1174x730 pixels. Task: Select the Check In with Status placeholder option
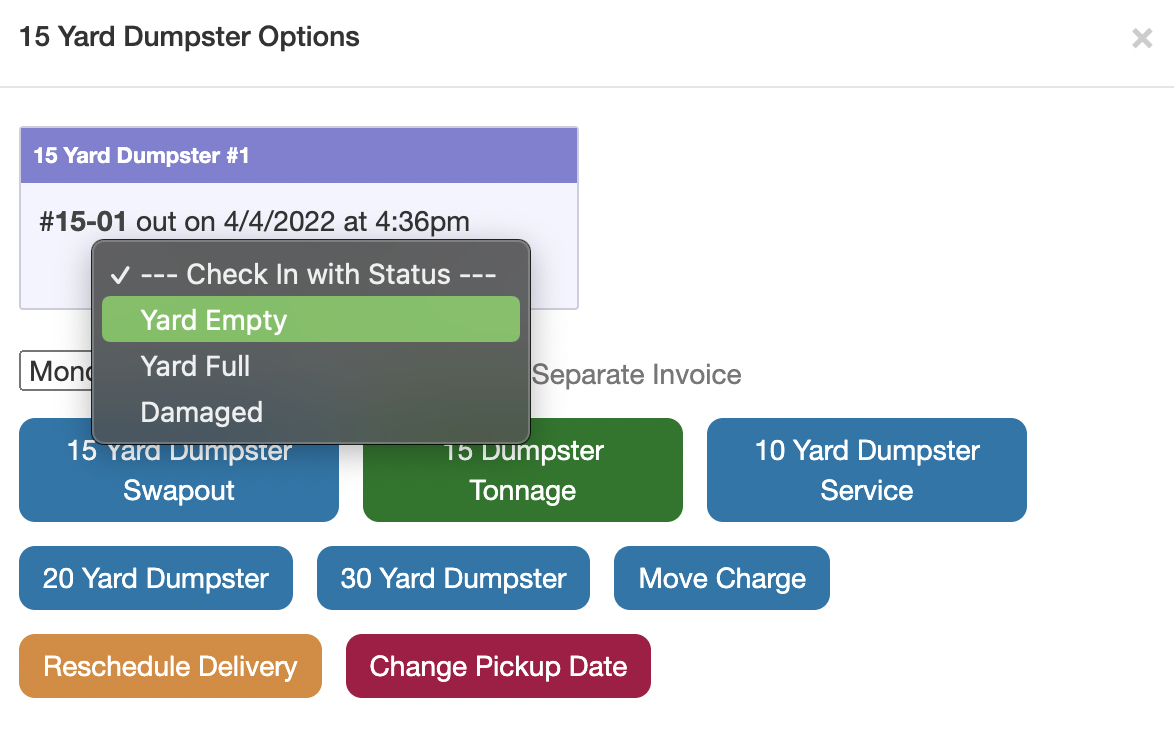click(318, 274)
